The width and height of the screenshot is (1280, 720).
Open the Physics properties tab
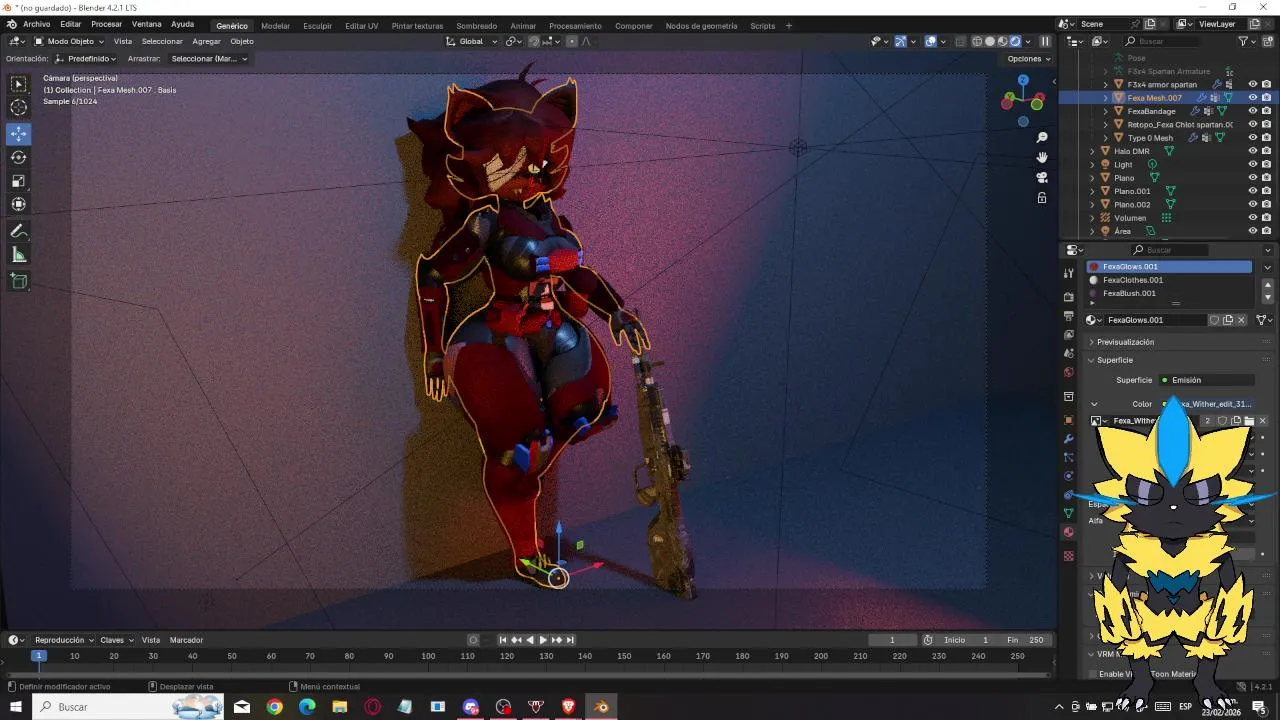point(1069,476)
